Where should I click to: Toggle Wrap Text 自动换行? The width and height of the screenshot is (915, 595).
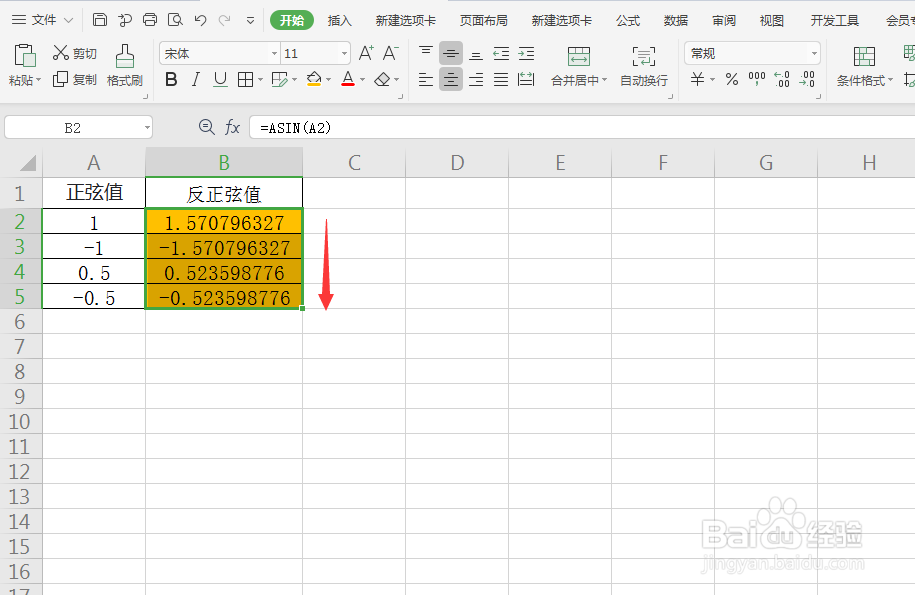pyautogui.click(x=644, y=66)
